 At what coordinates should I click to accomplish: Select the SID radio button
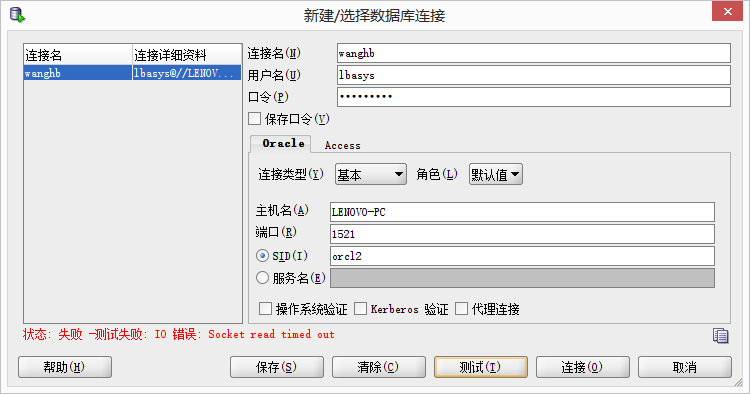pyautogui.click(x=262, y=256)
